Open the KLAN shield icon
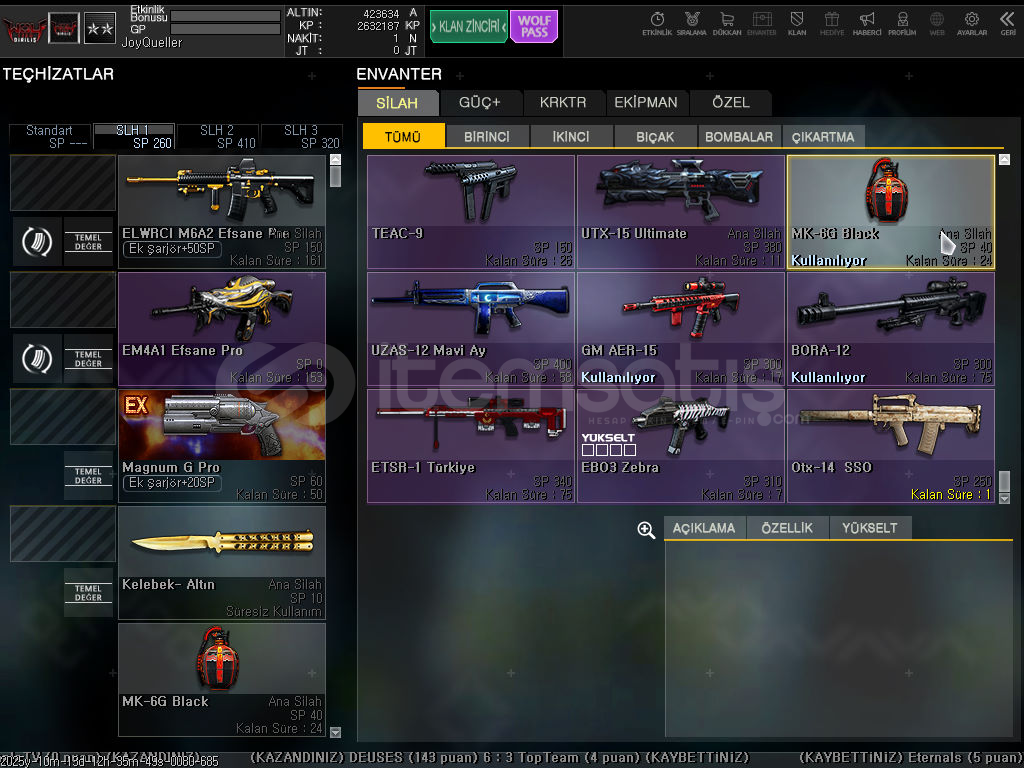The width and height of the screenshot is (1024, 768). (x=797, y=24)
